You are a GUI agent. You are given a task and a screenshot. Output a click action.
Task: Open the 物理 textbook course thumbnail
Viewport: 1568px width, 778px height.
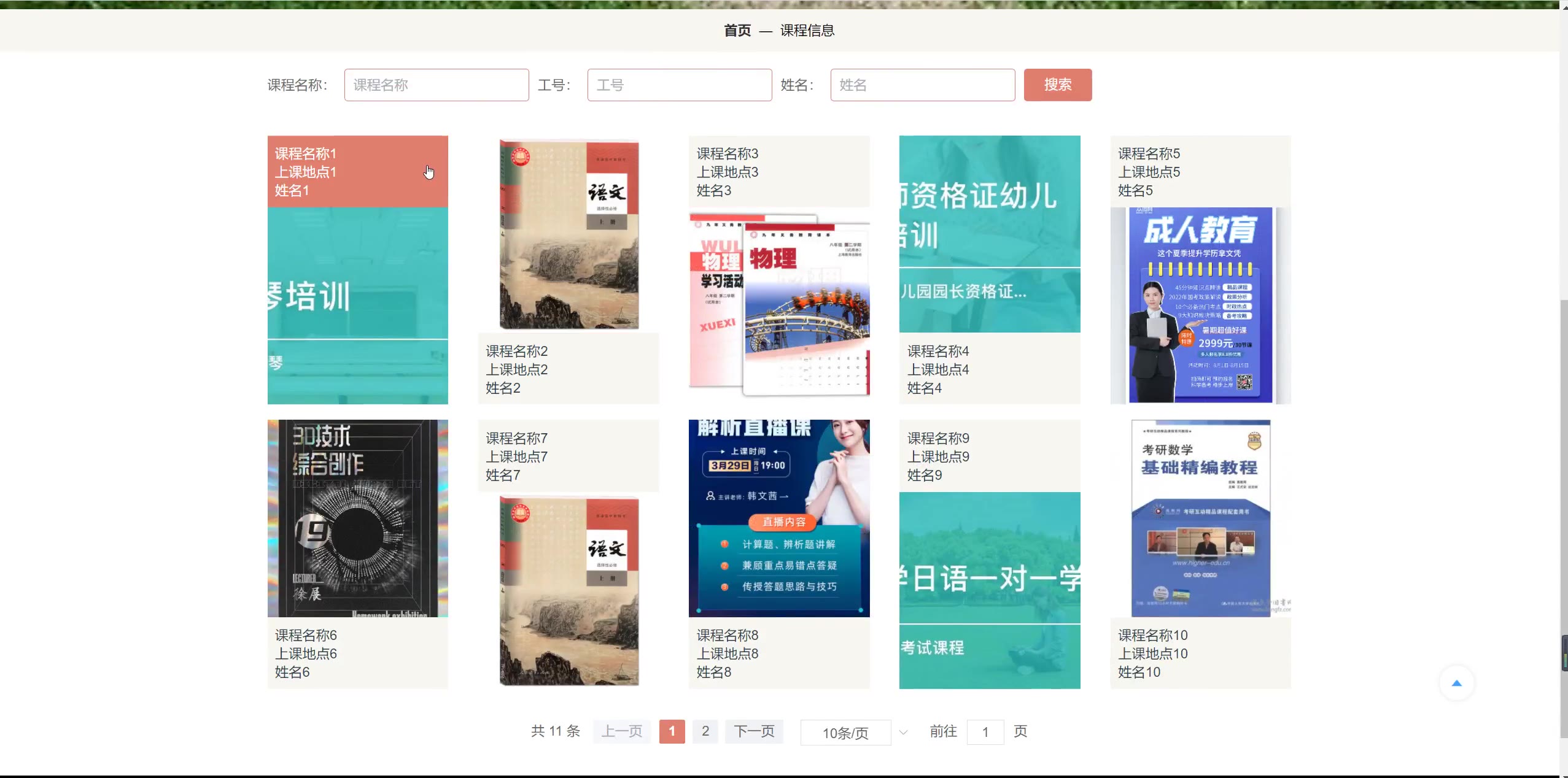778,305
